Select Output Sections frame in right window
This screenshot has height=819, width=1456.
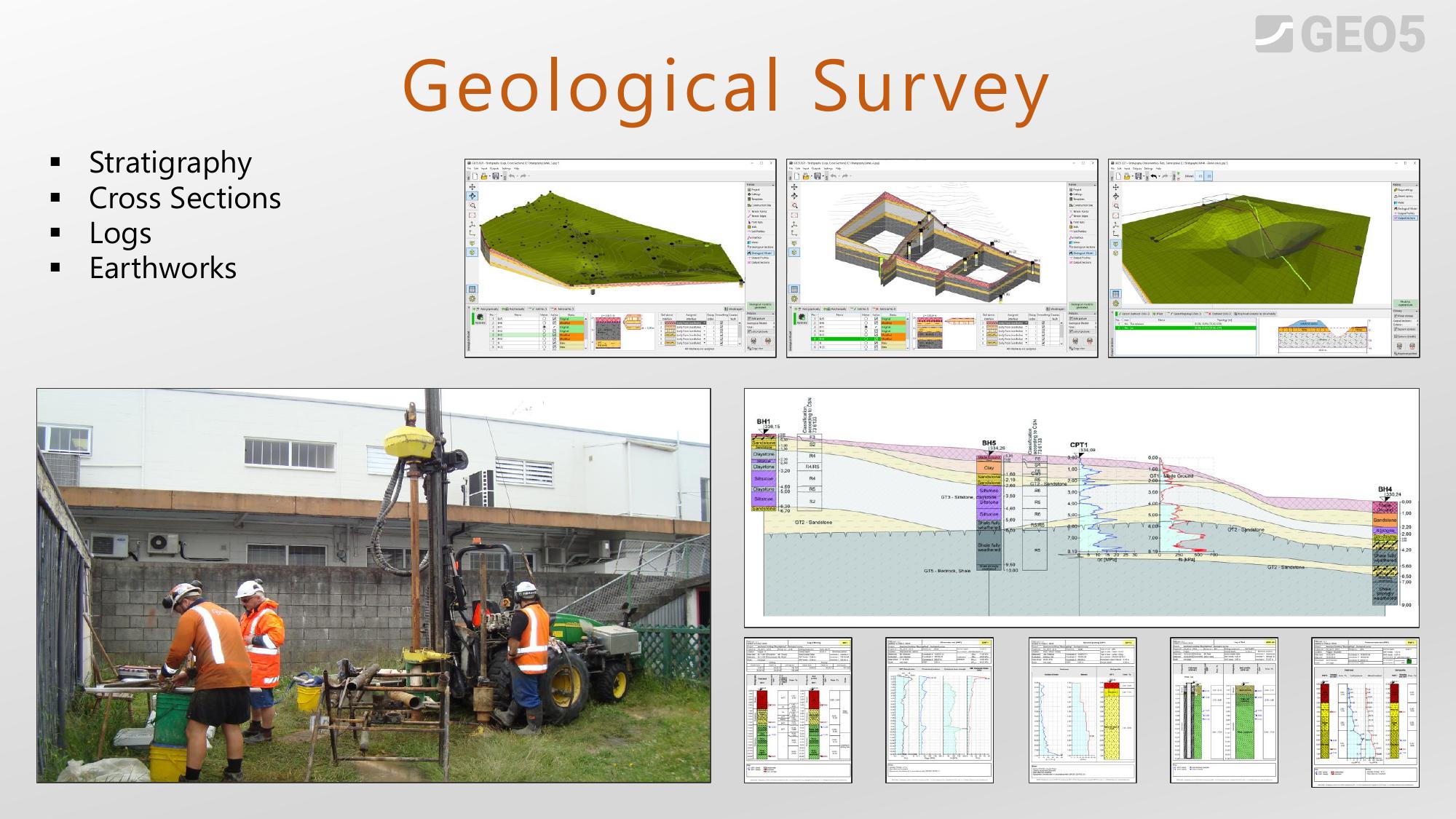[1406, 218]
